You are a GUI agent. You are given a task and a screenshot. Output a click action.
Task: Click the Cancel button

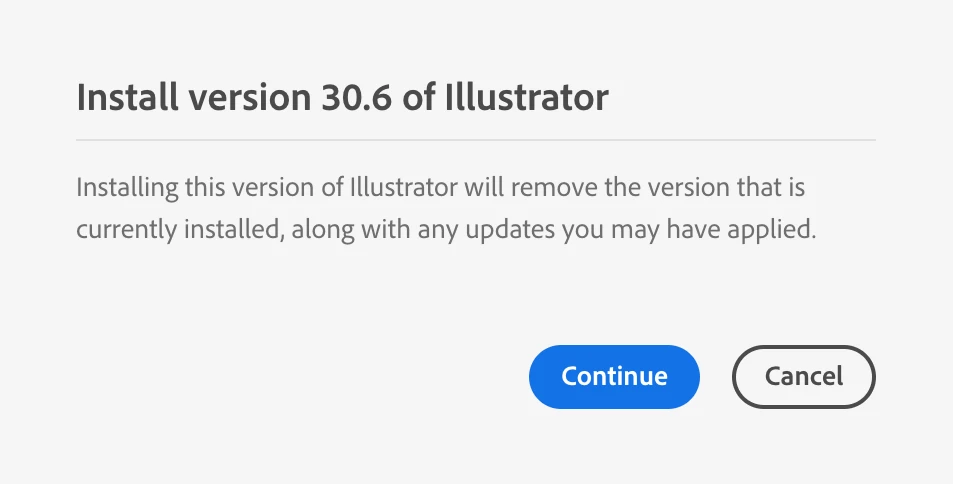(x=803, y=376)
